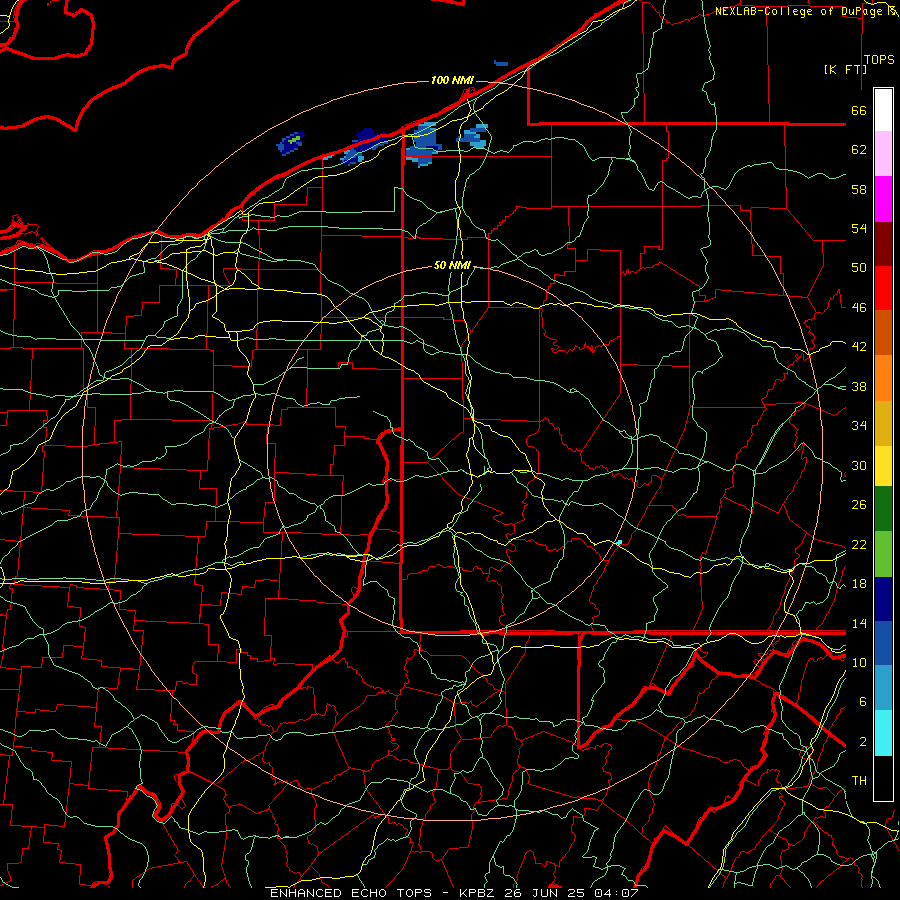Click the 34 legend value
The image size is (900, 900).
(x=859, y=426)
